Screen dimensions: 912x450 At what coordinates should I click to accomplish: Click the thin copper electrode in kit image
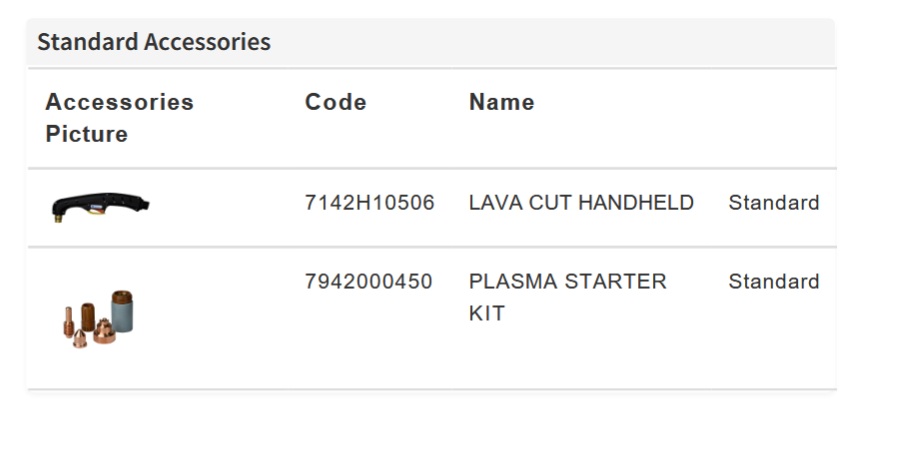pyautogui.click(x=69, y=325)
